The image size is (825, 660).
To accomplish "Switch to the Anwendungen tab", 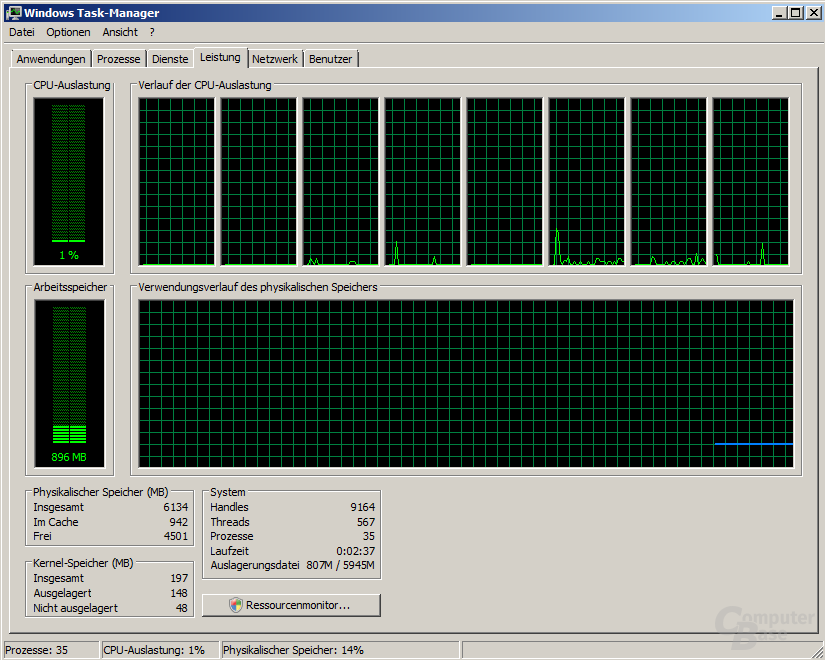I will pyautogui.click(x=51, y=59).
